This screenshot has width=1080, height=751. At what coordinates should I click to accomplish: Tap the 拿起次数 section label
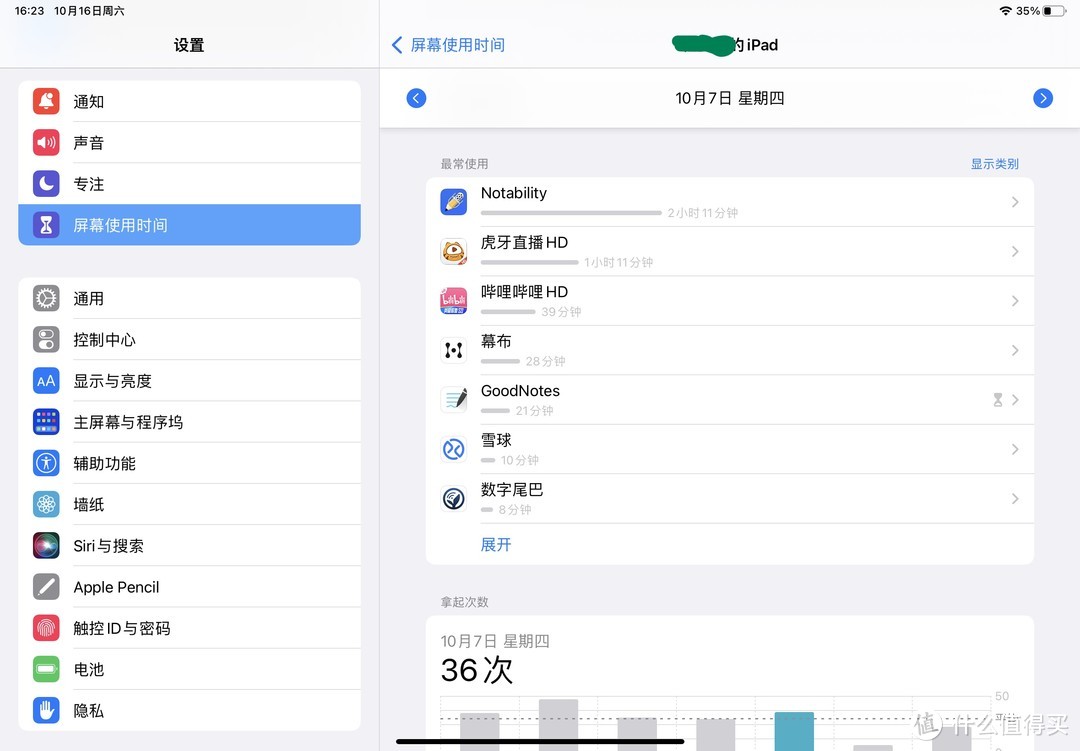coord(464,602)
